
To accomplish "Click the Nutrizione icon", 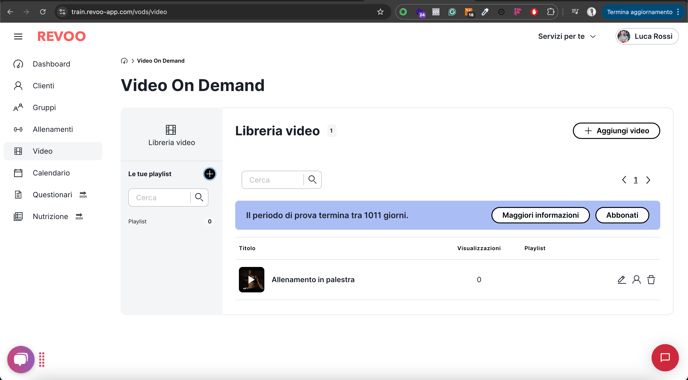I will pyautogui.click(x=18, y=216).
